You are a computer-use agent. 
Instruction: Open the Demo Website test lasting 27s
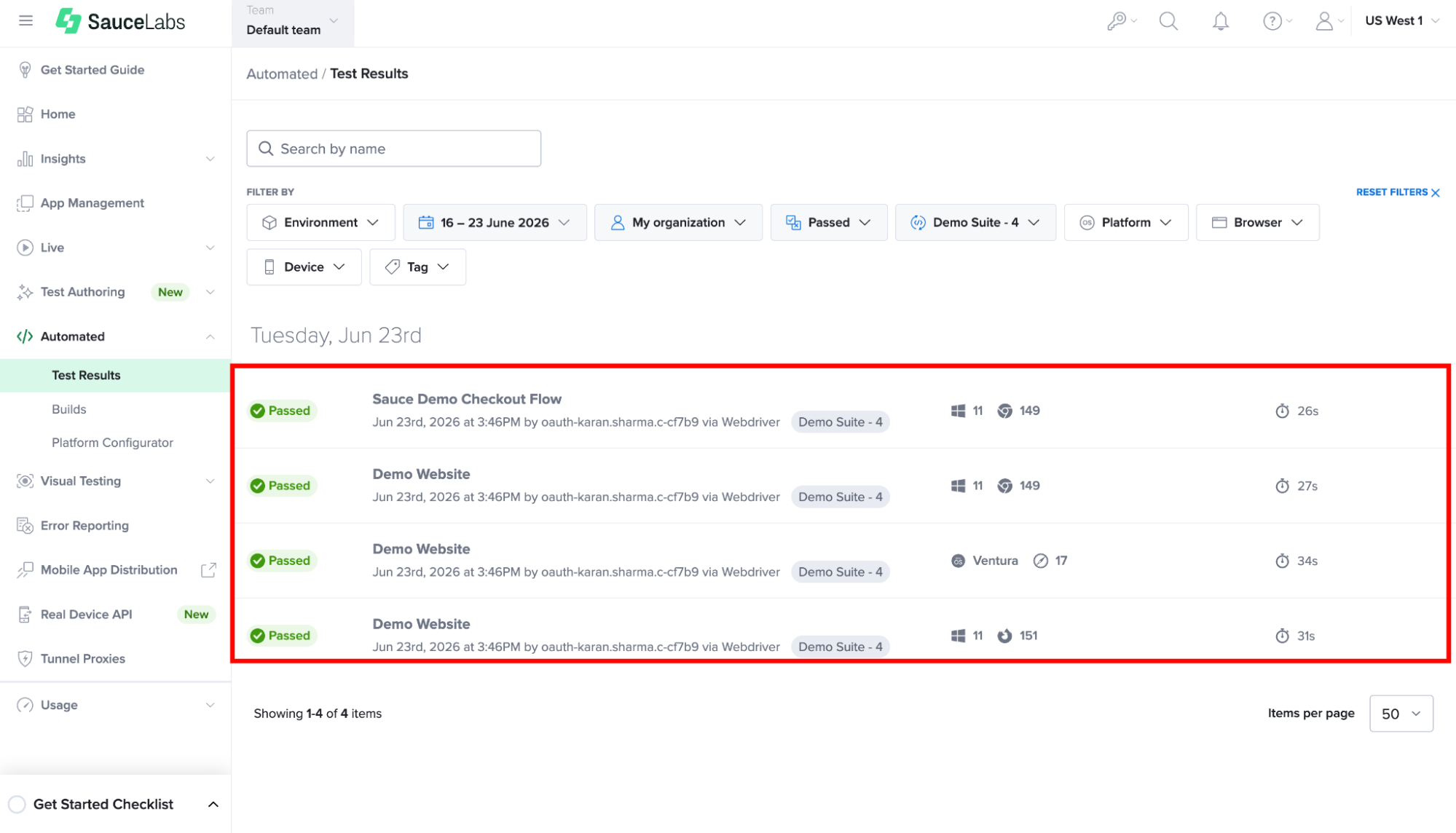point(421,474)
